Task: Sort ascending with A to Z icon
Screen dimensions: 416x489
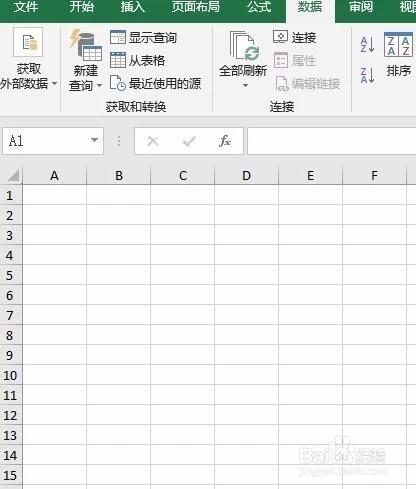Action: [367, 45]
